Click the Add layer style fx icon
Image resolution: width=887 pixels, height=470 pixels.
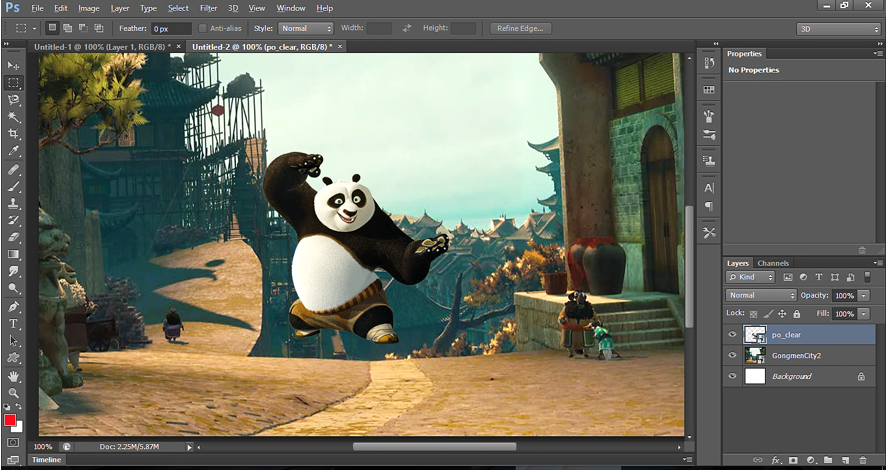point(776,460)
